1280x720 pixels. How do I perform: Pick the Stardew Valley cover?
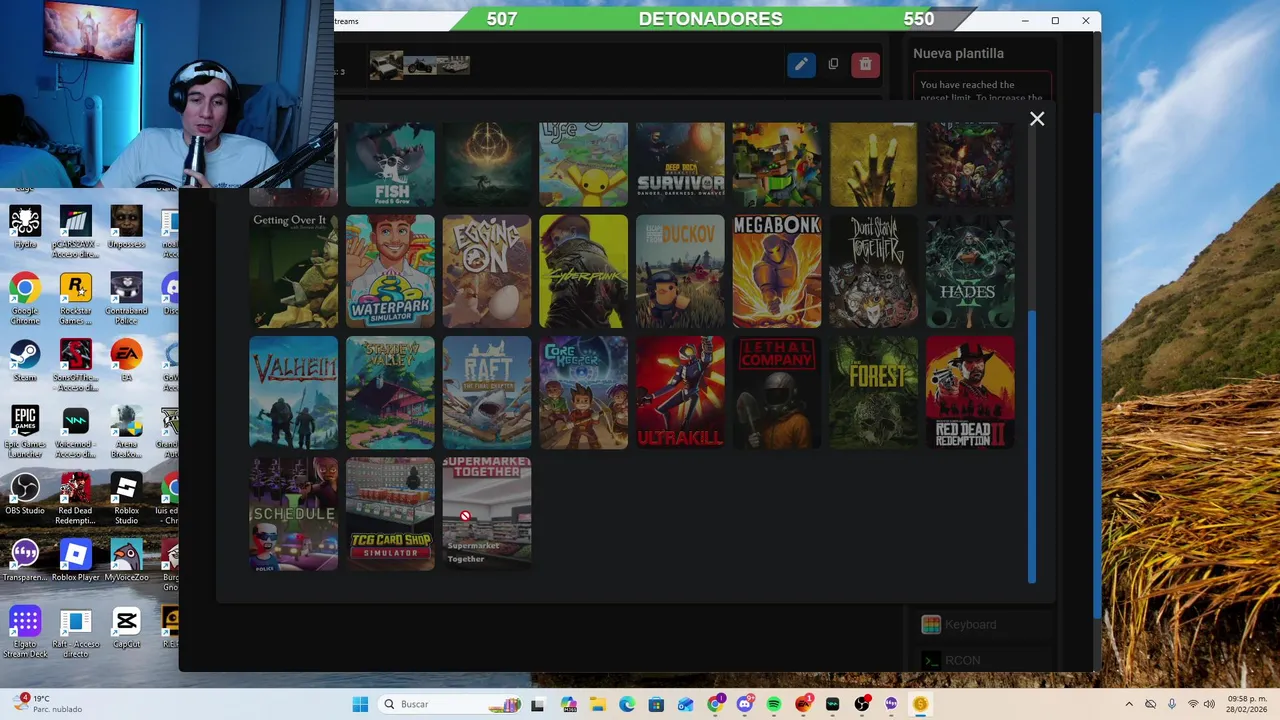tap(390, 393)
